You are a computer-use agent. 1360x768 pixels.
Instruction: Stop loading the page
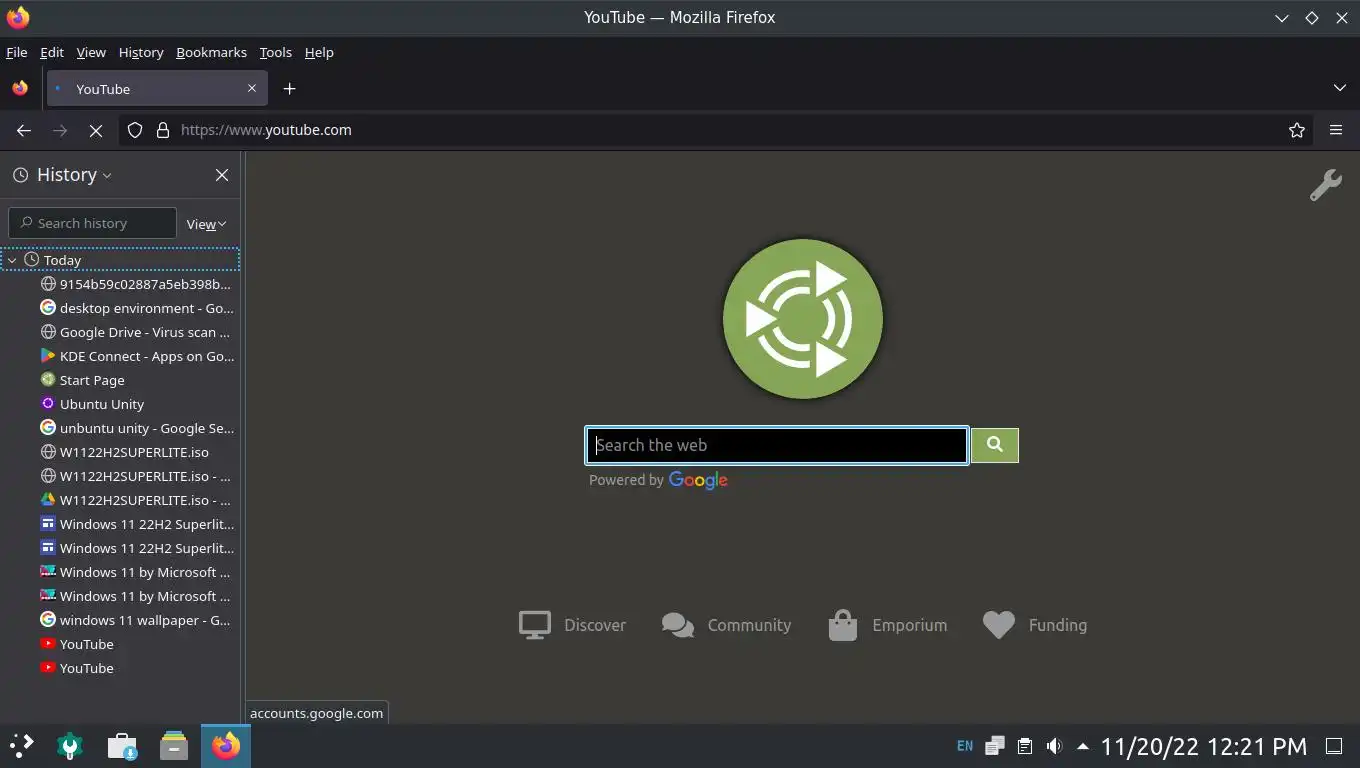pos(96,130)
